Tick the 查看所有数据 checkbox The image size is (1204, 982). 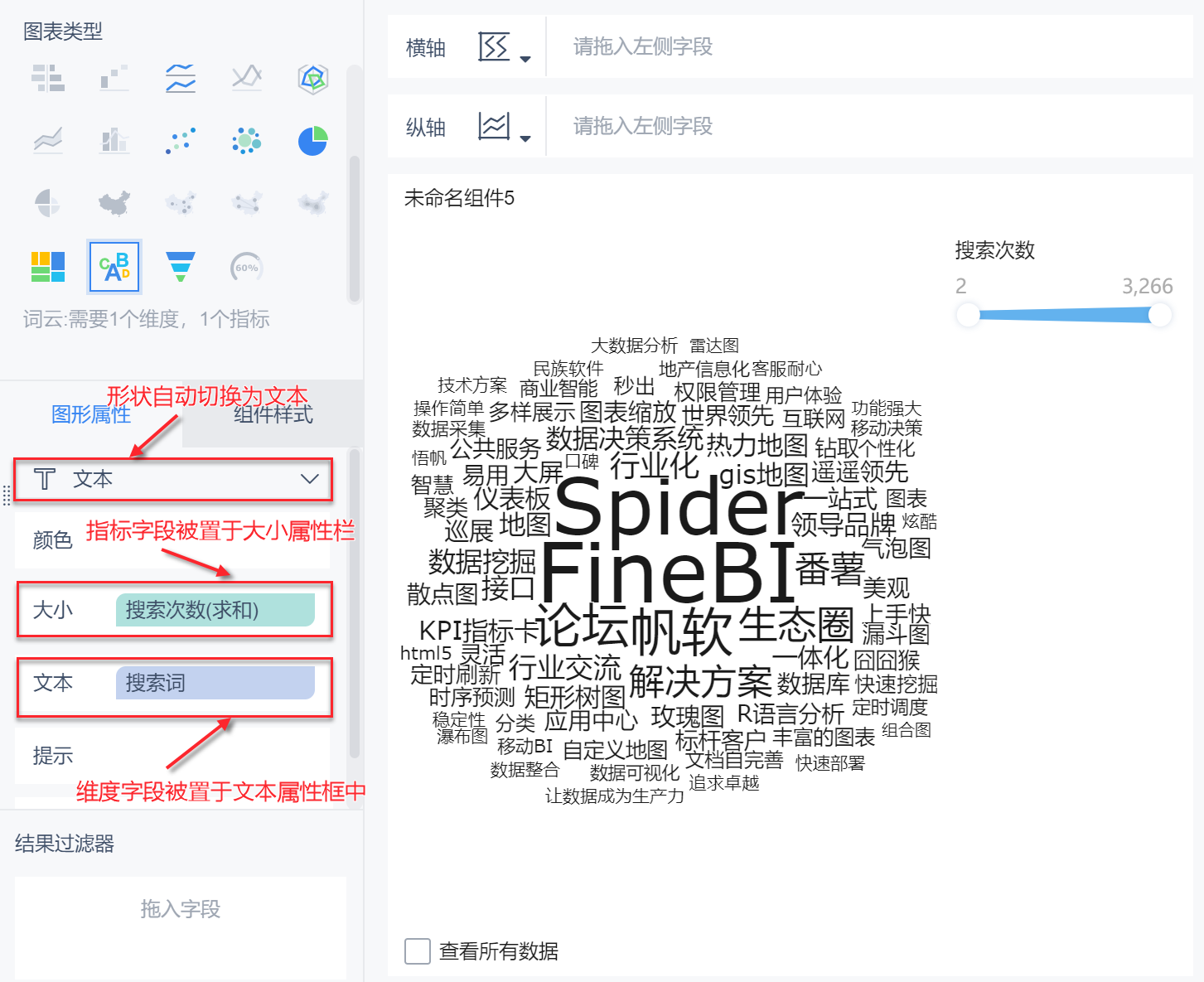pyautogui.click(x=418, y=951)
